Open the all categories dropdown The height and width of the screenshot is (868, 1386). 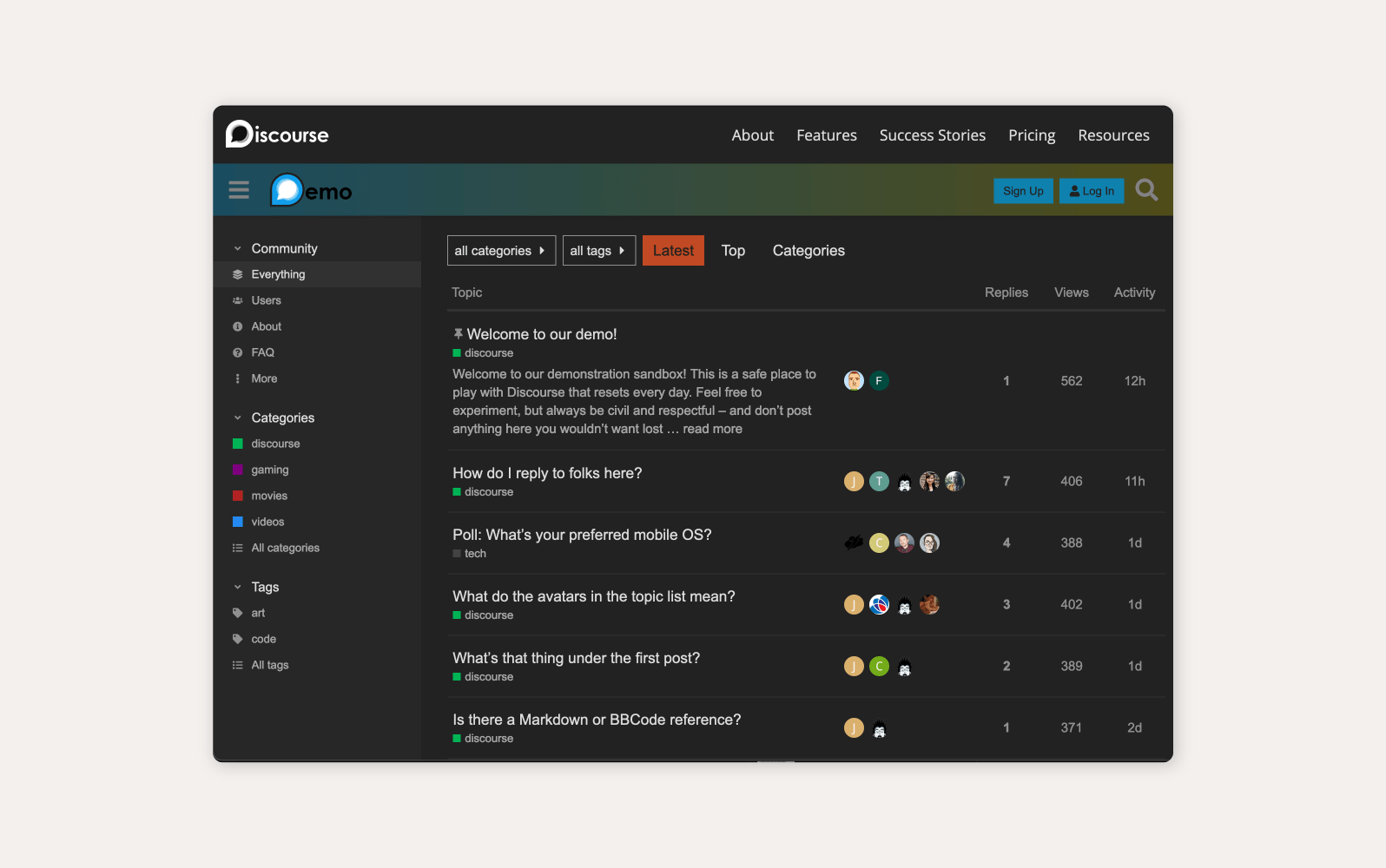[x=501, y=251]
